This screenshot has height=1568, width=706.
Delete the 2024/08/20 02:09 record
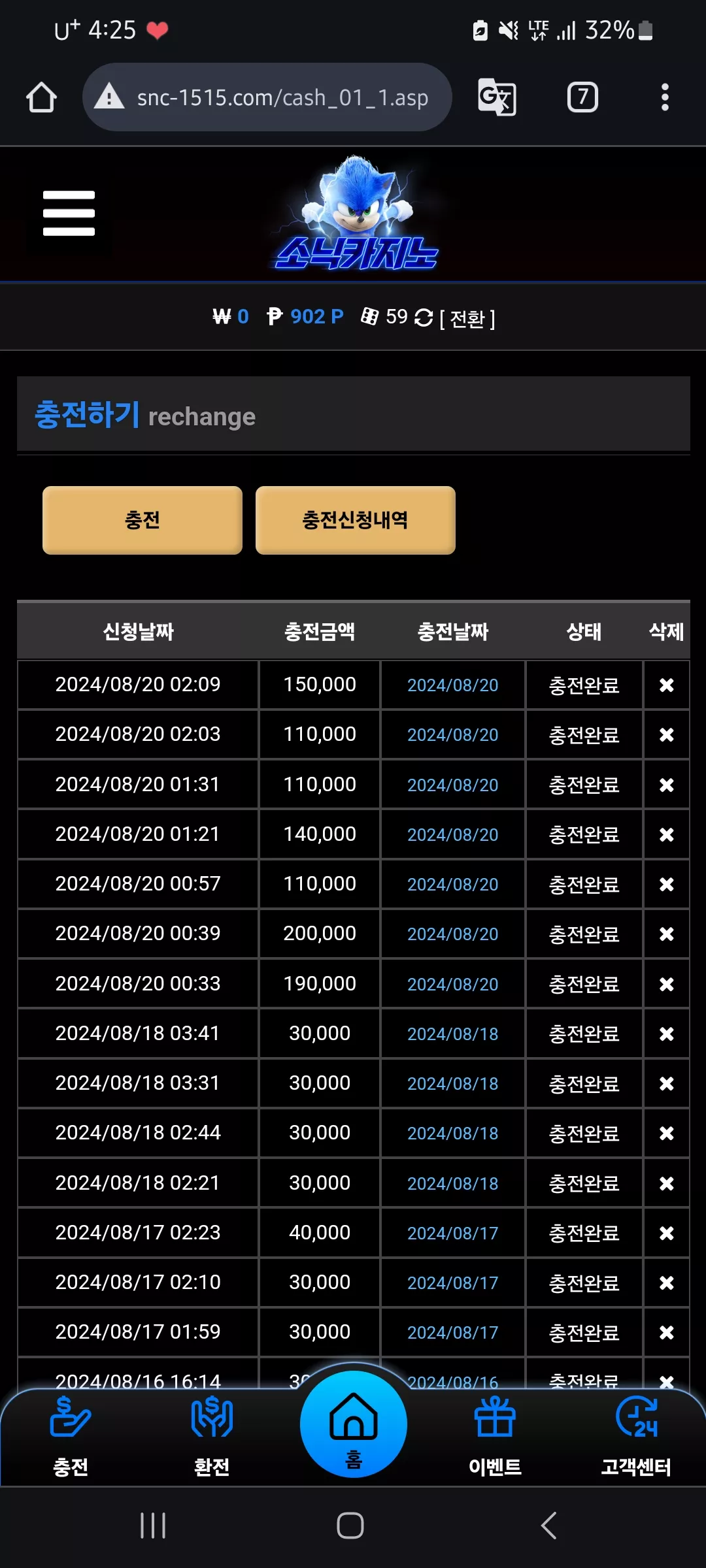click(x=667, y=685)
